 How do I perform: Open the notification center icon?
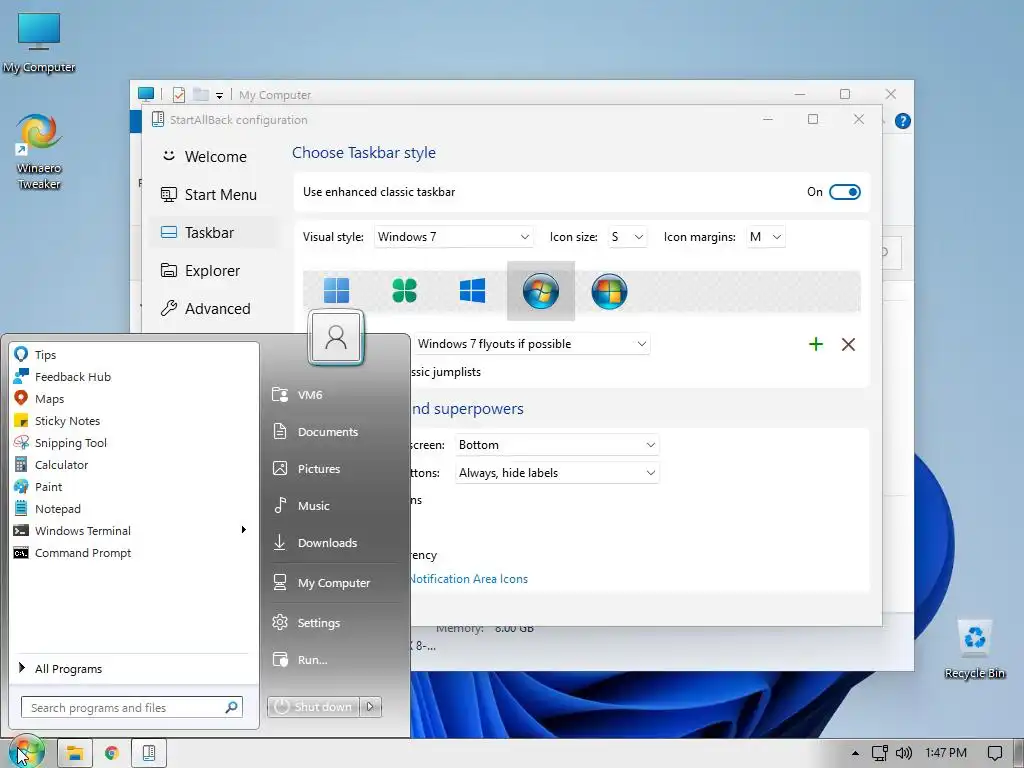point(995,753)
